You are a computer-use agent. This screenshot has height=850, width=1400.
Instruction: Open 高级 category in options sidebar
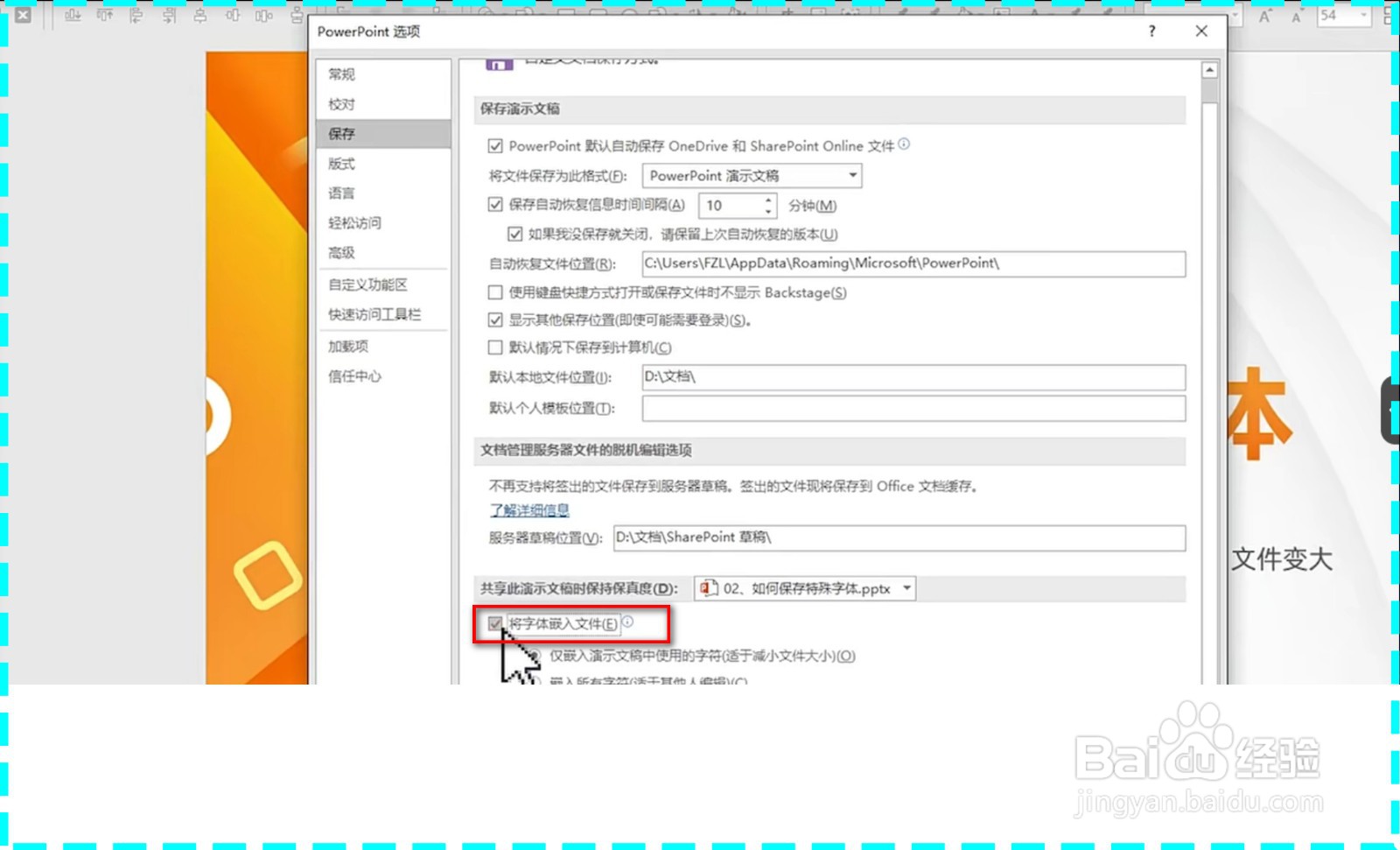click(x=383, y=253)
